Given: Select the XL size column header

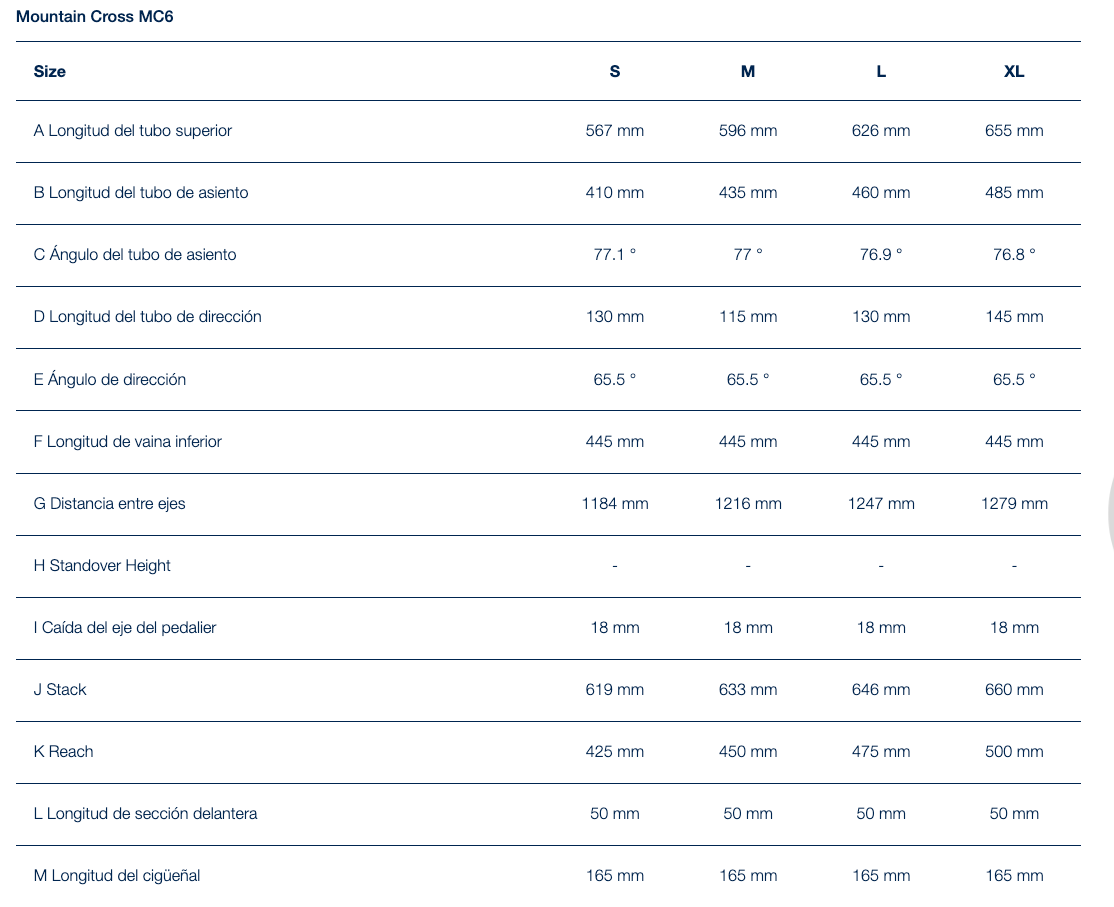Looking at the screenshot, I should point(1014,71).
